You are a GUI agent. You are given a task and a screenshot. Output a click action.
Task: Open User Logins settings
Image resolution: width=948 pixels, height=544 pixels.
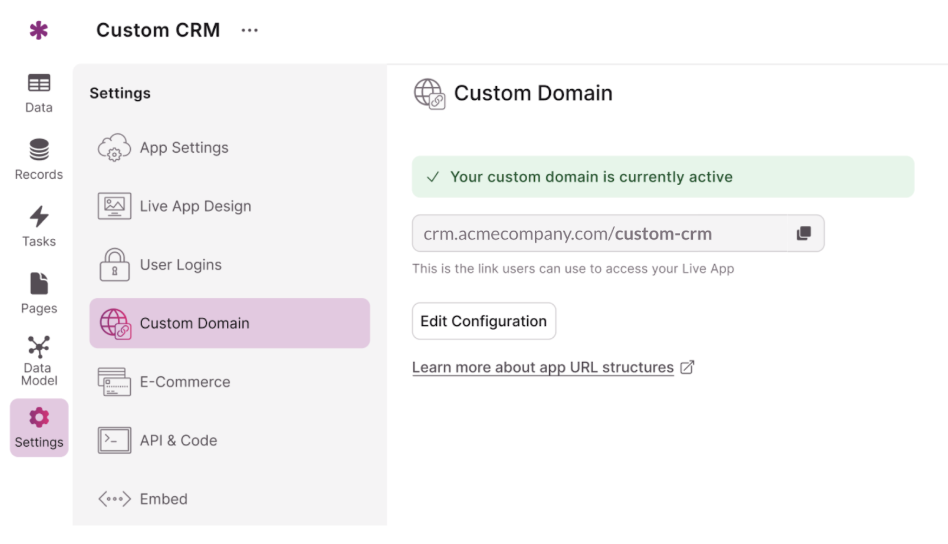[180, 265]
